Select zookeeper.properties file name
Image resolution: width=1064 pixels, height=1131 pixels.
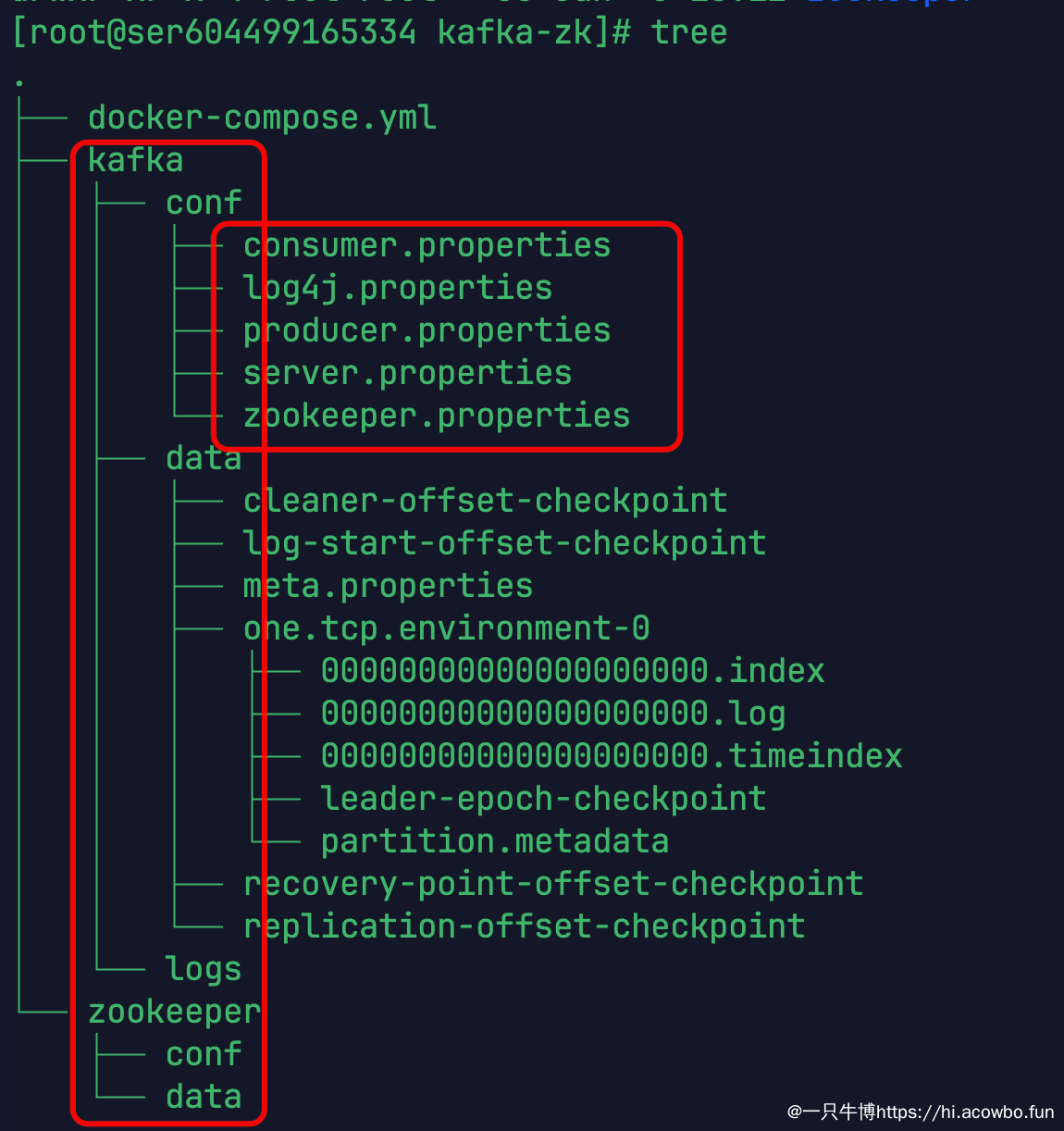pyautogui.click(x=437, y=416)
